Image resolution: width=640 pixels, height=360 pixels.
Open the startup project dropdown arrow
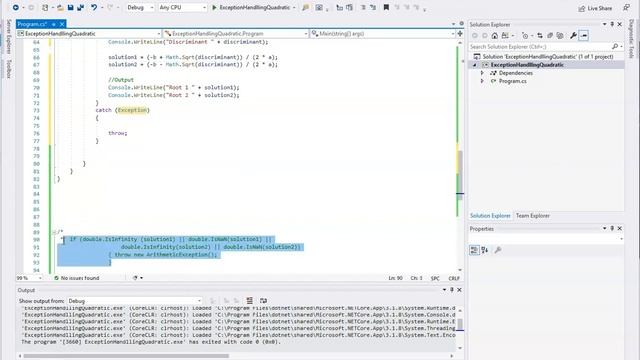[x=294, y=7]
